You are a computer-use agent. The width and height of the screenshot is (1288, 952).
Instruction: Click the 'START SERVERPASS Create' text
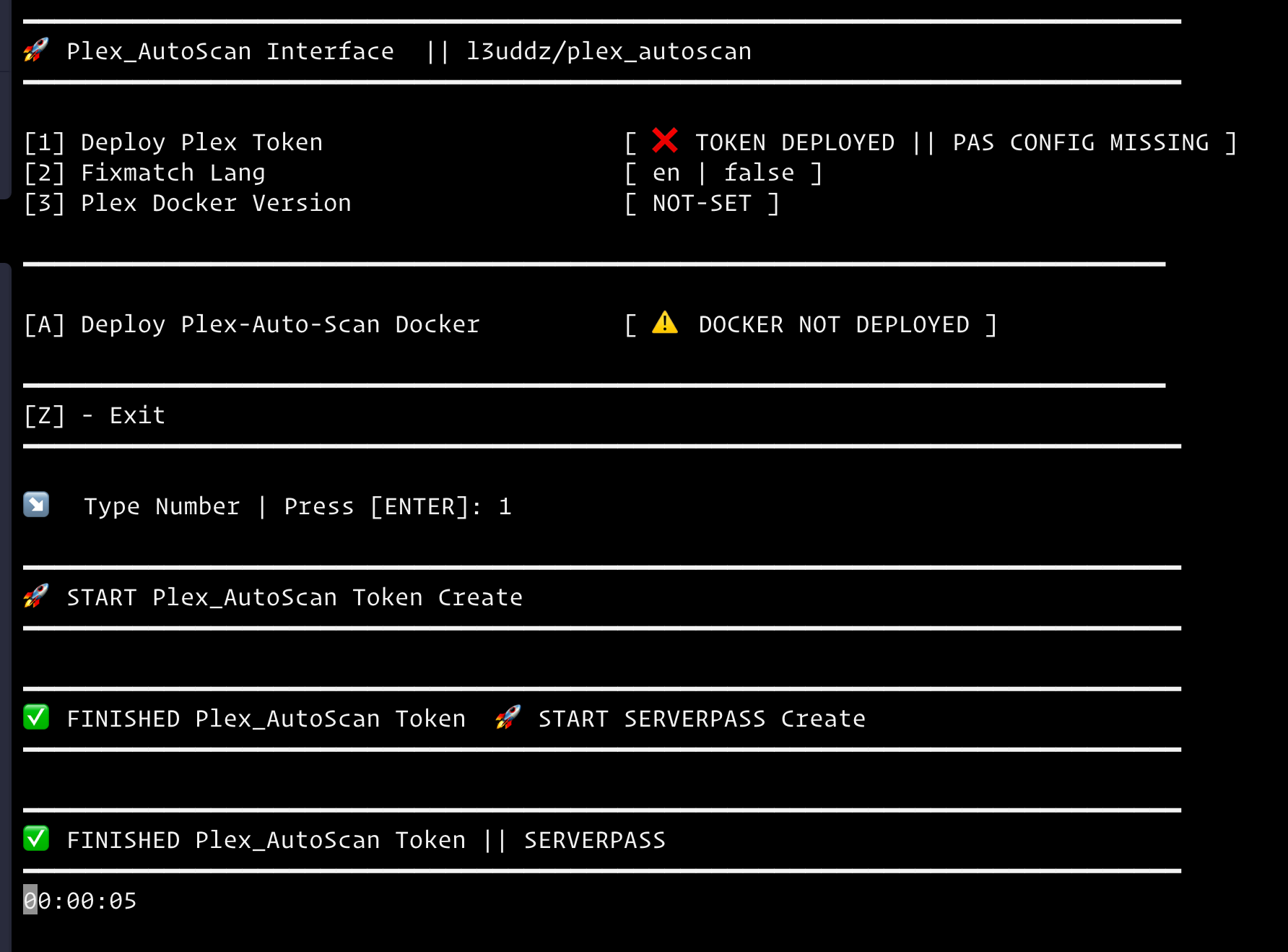click(x=702, y=719)
